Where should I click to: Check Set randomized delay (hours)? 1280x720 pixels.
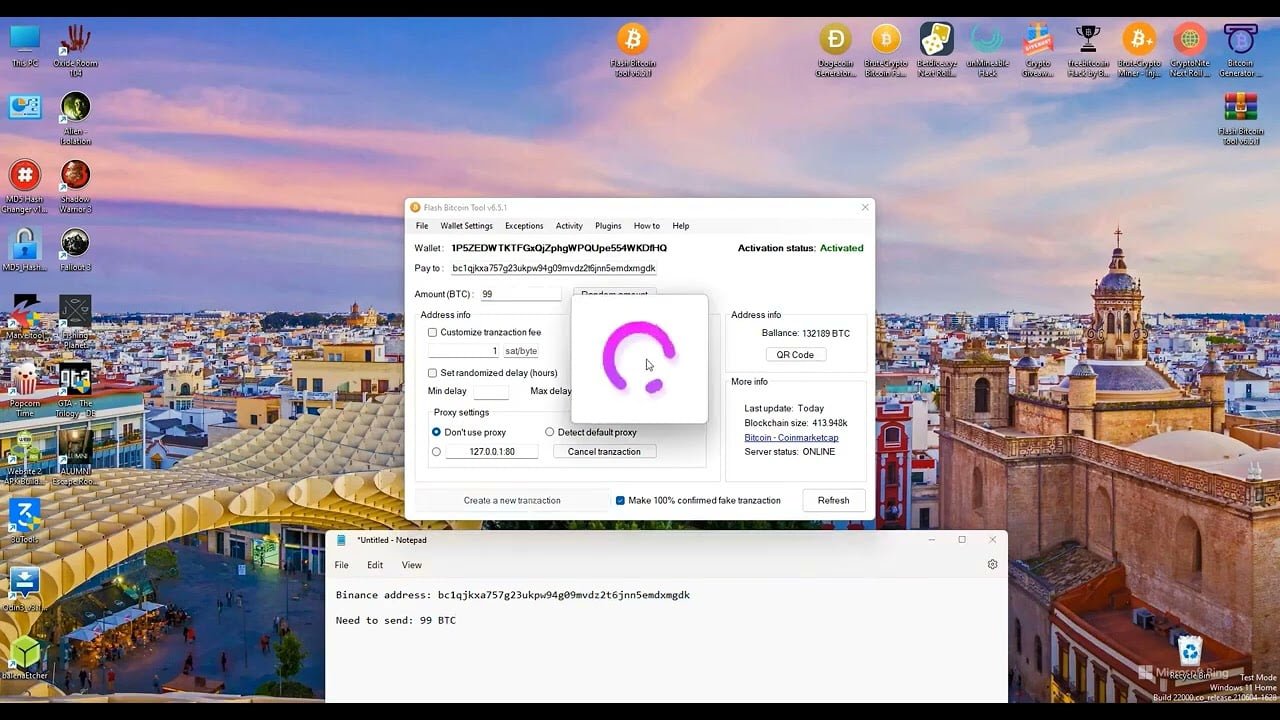coord(432,372)
